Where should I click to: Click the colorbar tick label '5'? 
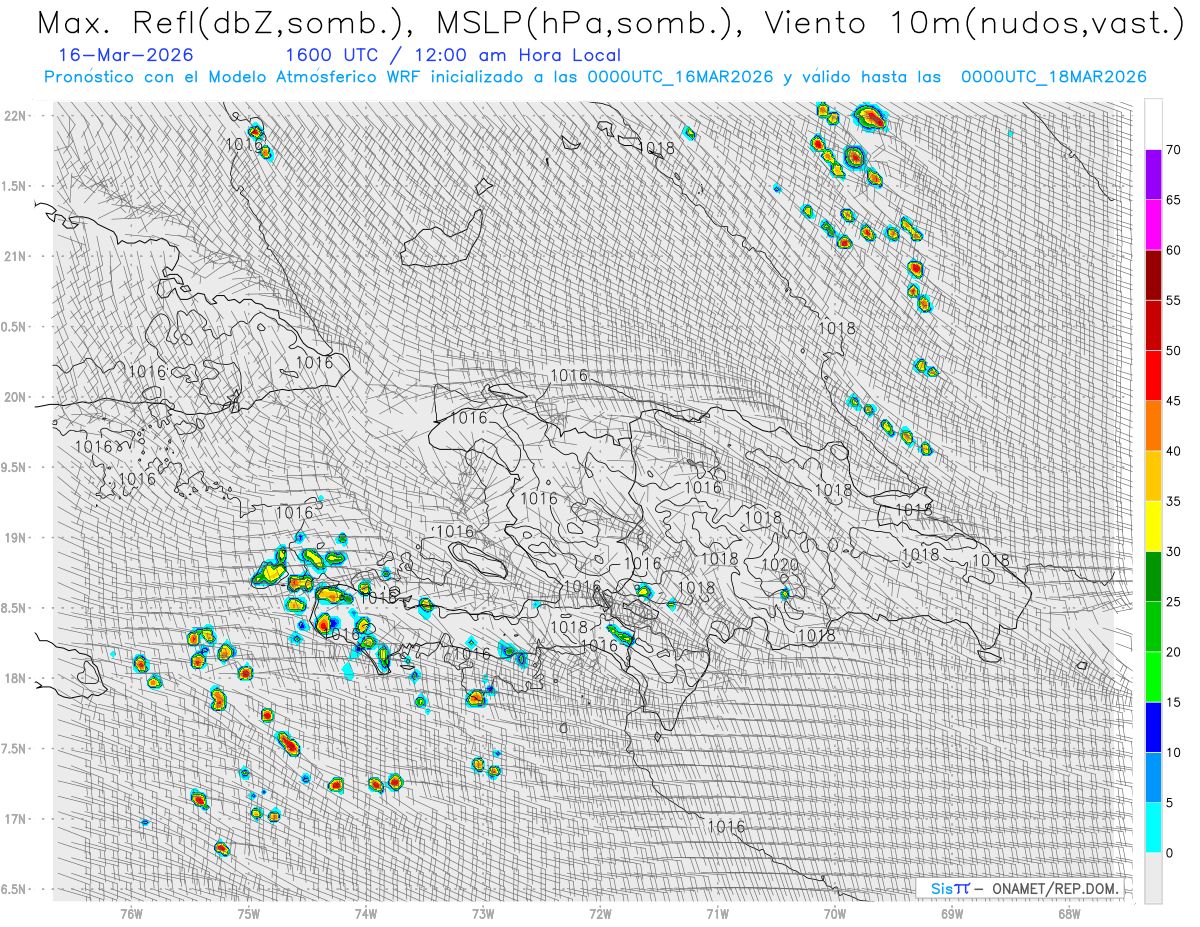(x=1169, y=802)
